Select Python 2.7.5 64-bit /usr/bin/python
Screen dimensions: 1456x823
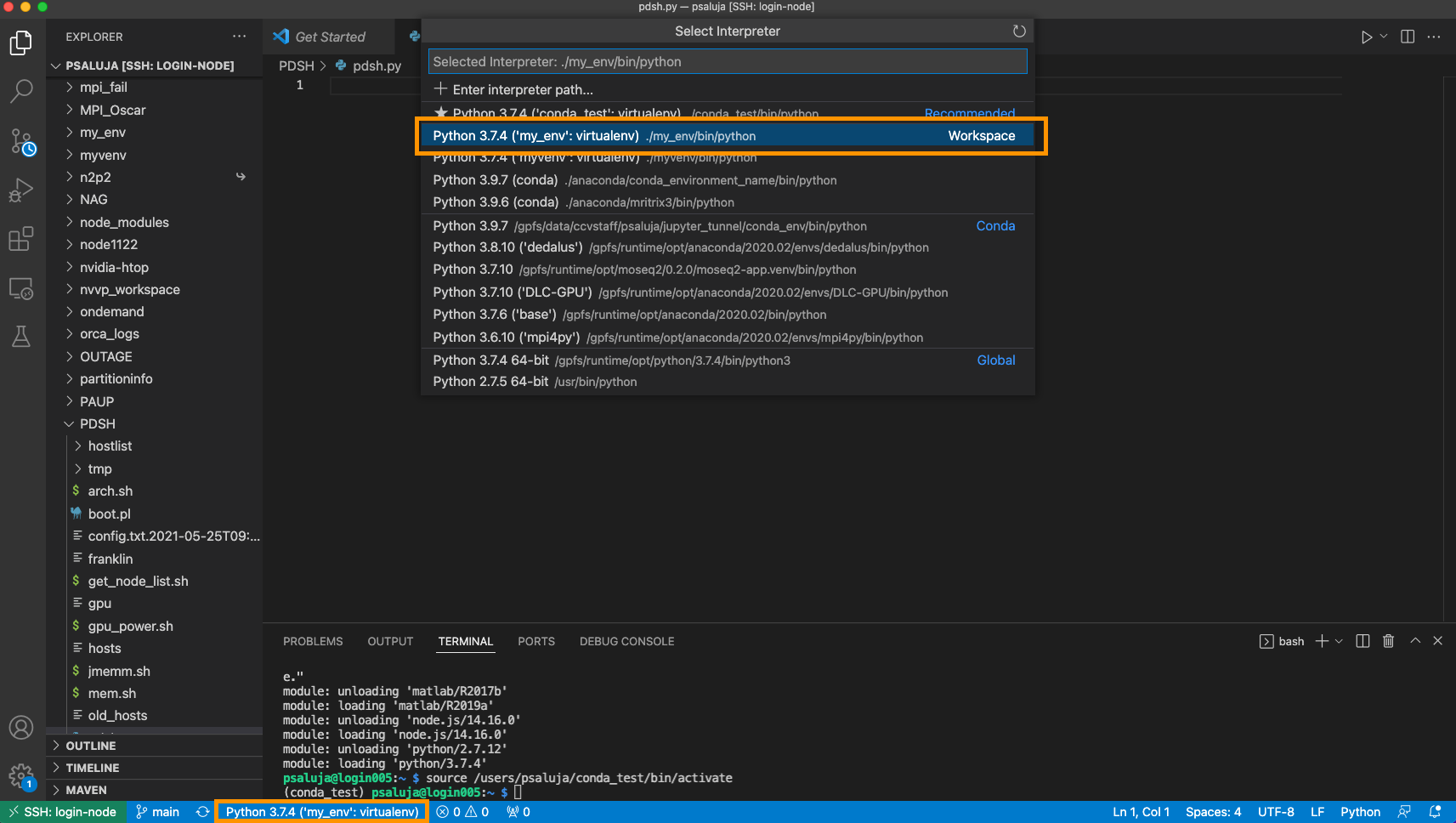[728, 382]
